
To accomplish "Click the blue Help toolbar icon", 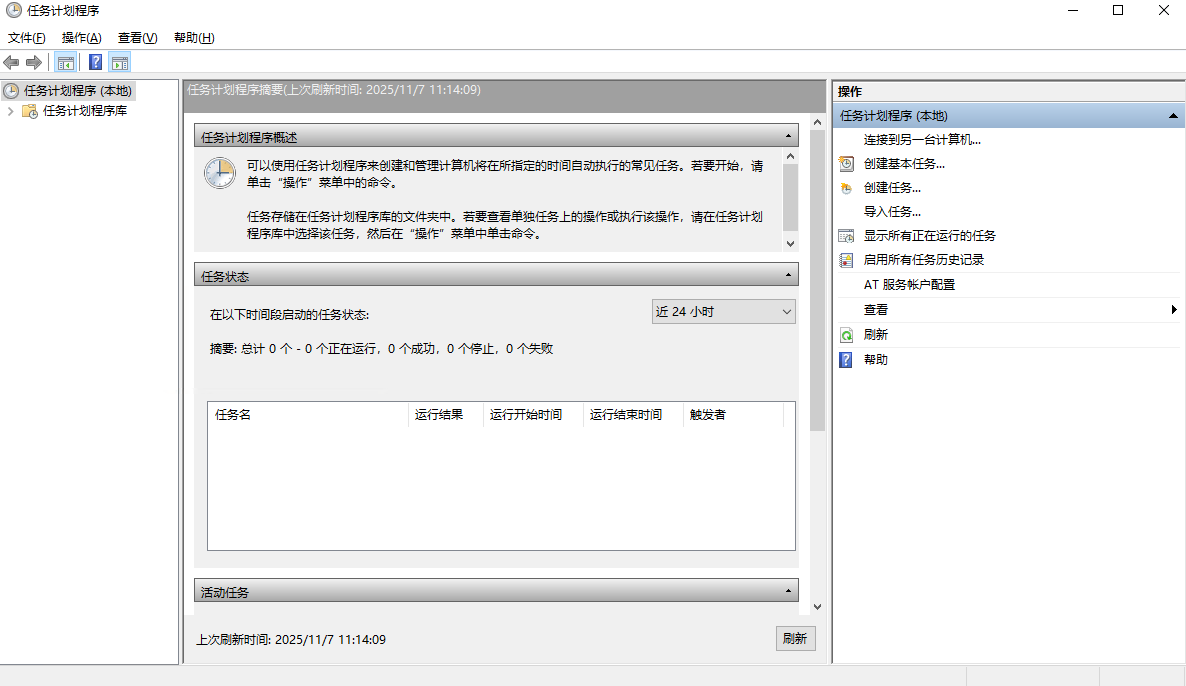I will click(x=95, y=63).
